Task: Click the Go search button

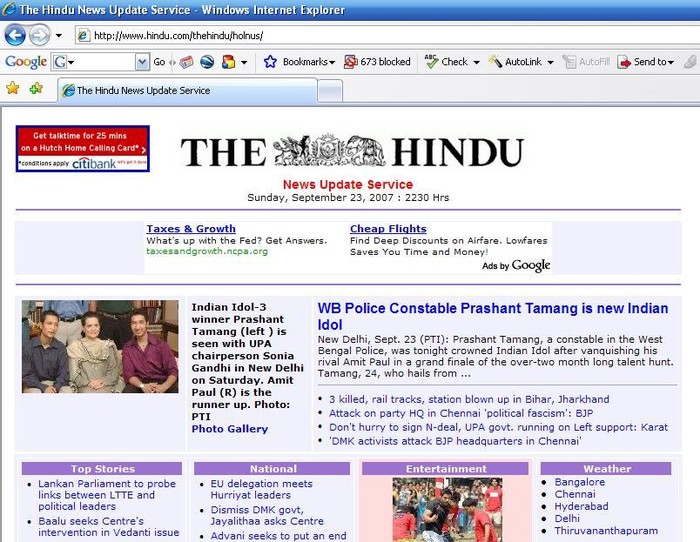Action: [x=159, y=62]
